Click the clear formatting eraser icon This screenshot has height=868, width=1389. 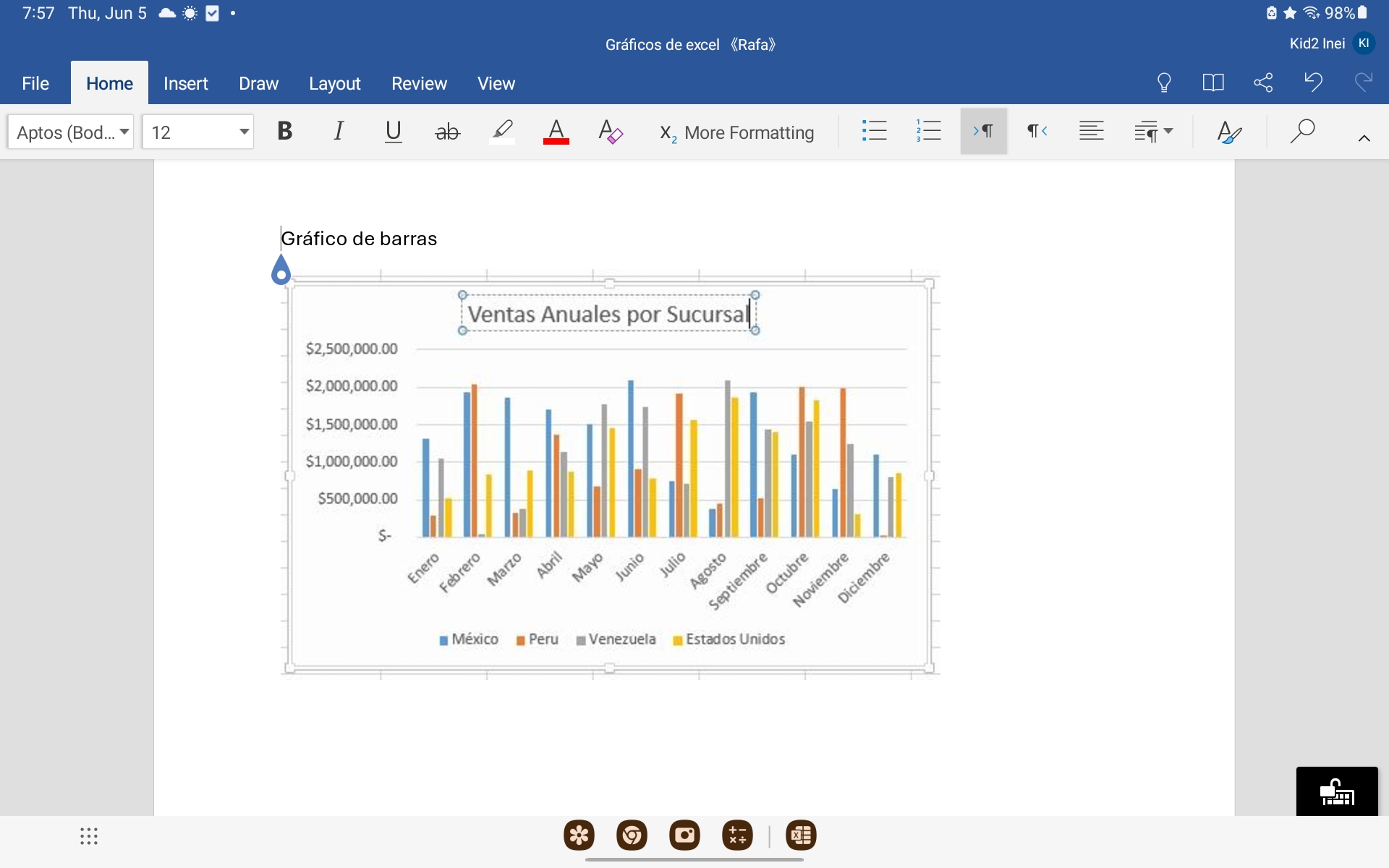[610, 132]
